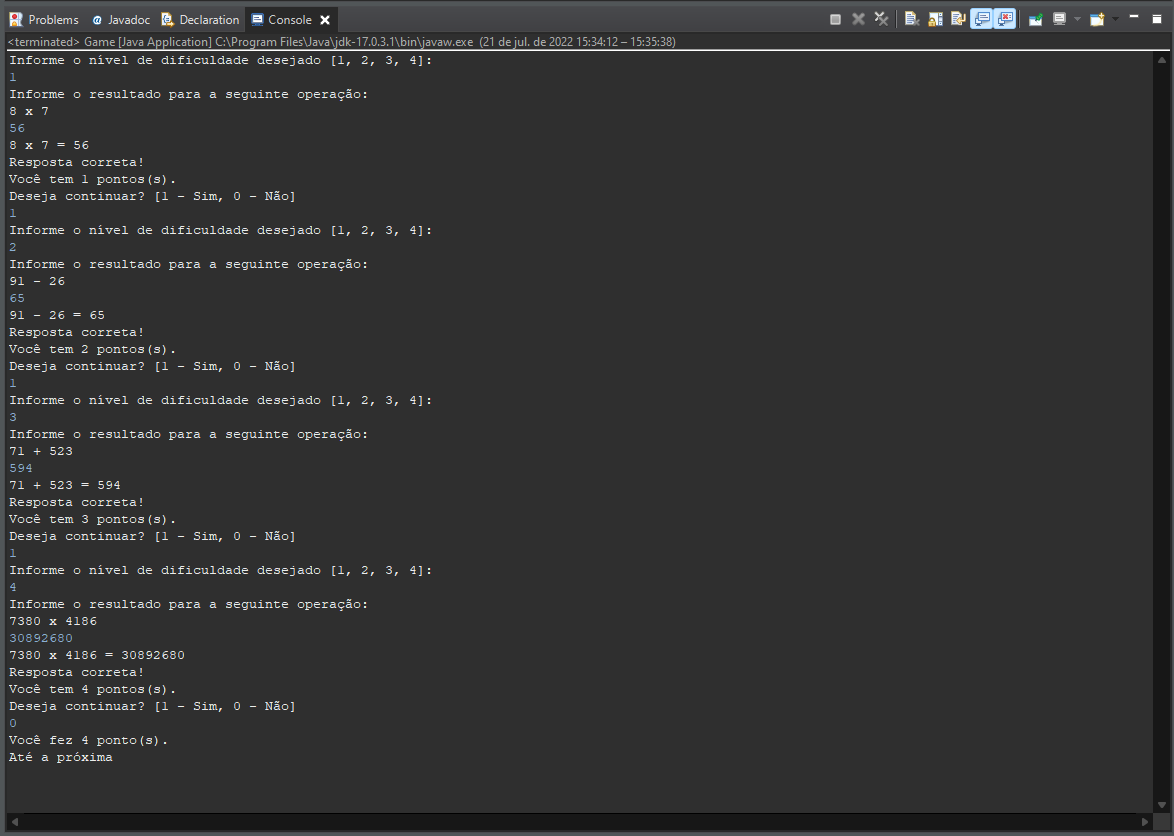Click the Terminate button
The image size is (1174, 836).
tap(837, 18)
